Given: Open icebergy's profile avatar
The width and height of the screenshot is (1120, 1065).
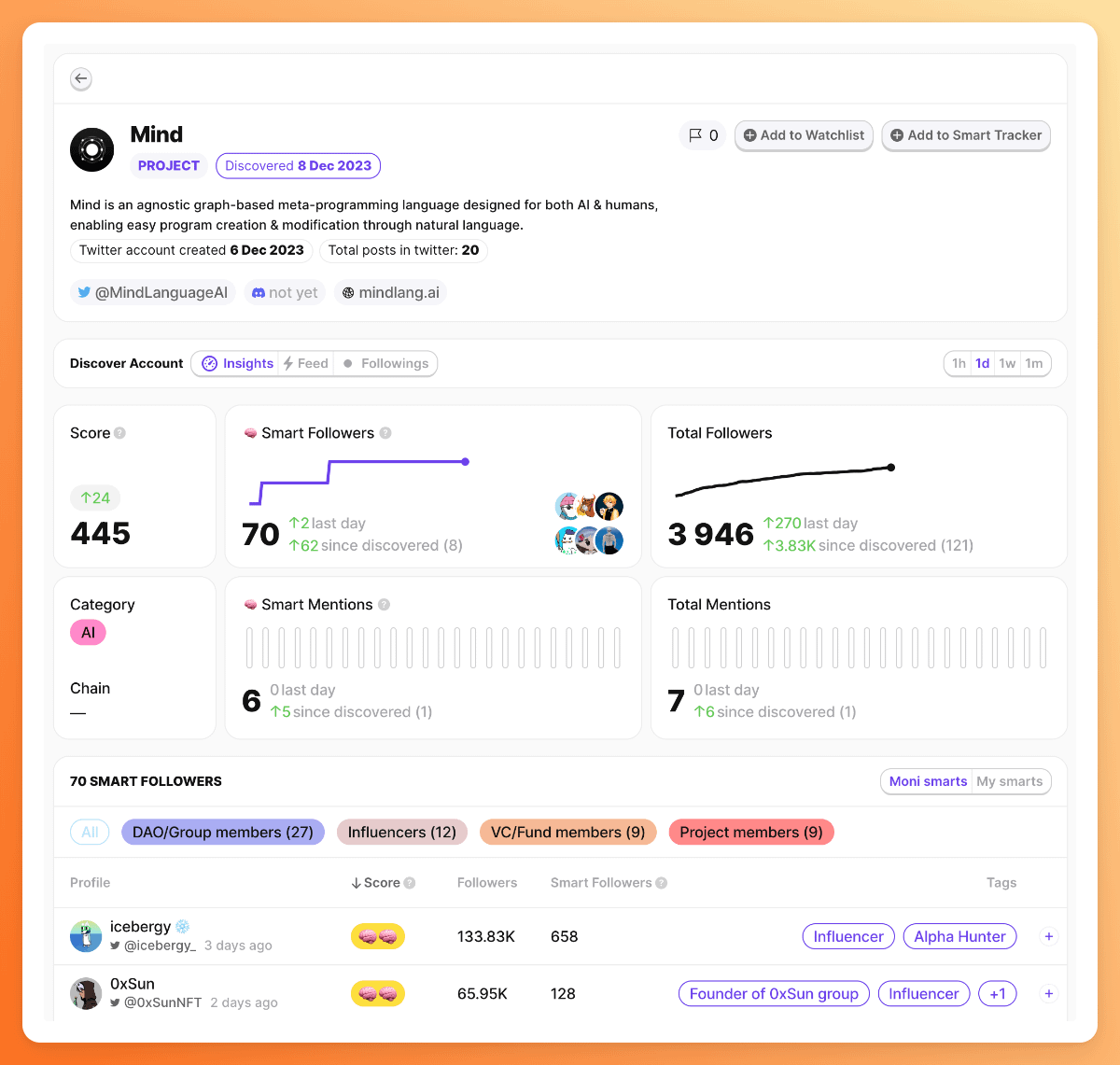Looking at the screenshot, I should pos(86,936).
